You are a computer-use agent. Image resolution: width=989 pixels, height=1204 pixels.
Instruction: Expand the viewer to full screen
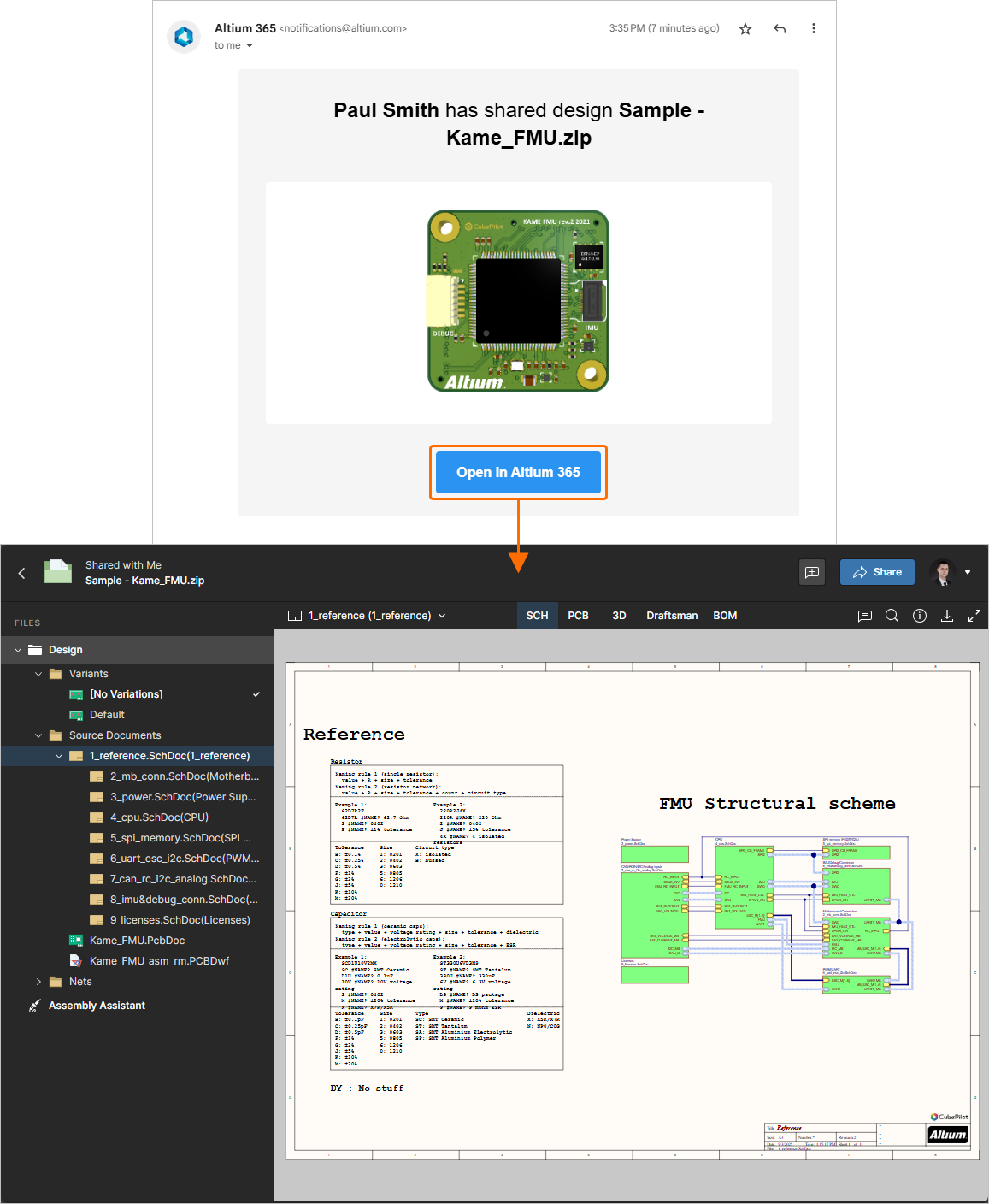point(974,616)
